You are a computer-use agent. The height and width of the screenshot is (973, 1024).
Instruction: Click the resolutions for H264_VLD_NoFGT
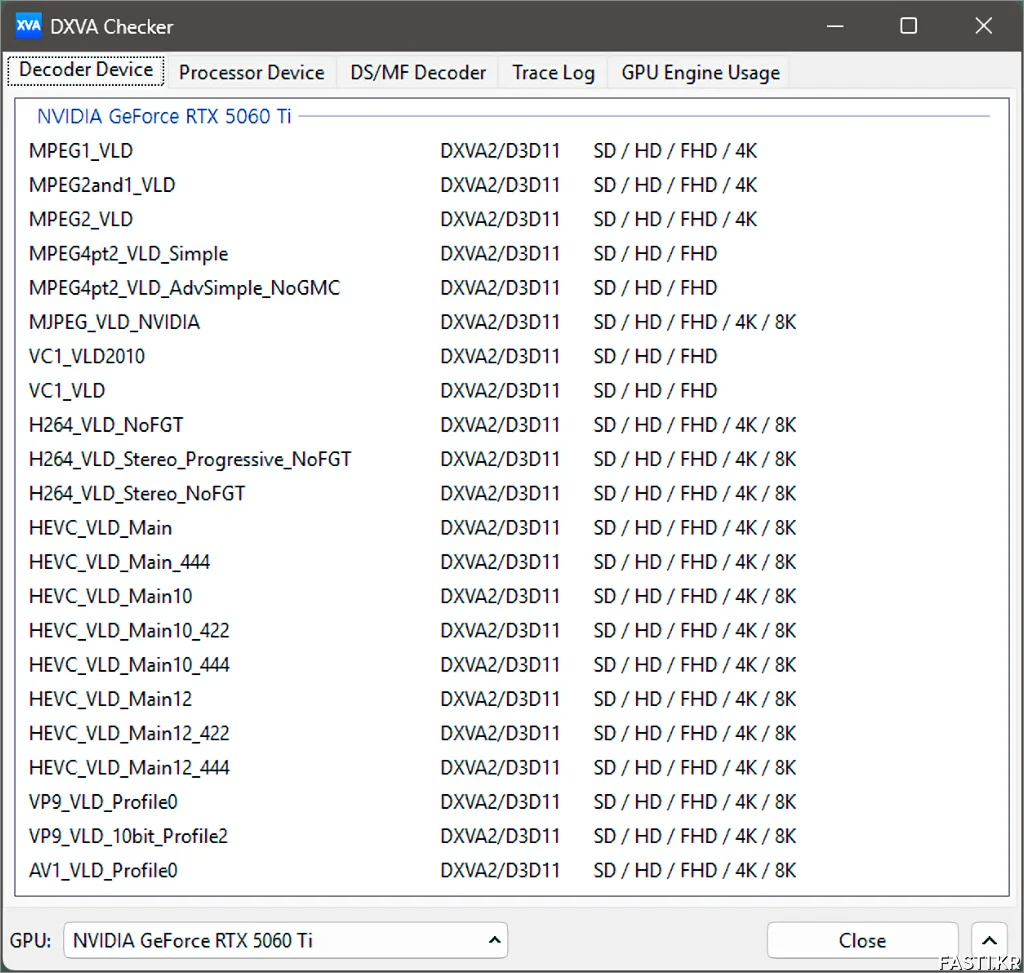(x=695, y=425)
